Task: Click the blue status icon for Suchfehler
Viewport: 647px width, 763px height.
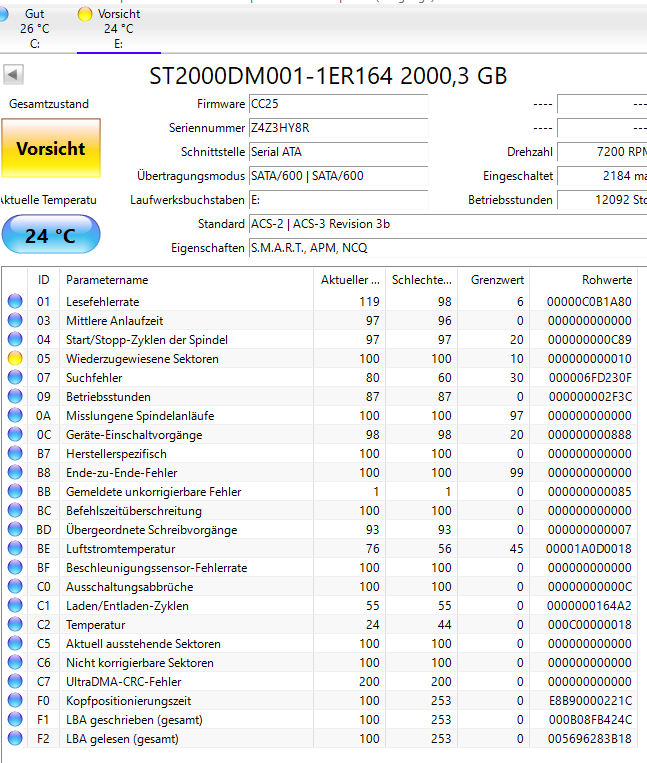Action: pyautogui.click(x=15, y=378)
